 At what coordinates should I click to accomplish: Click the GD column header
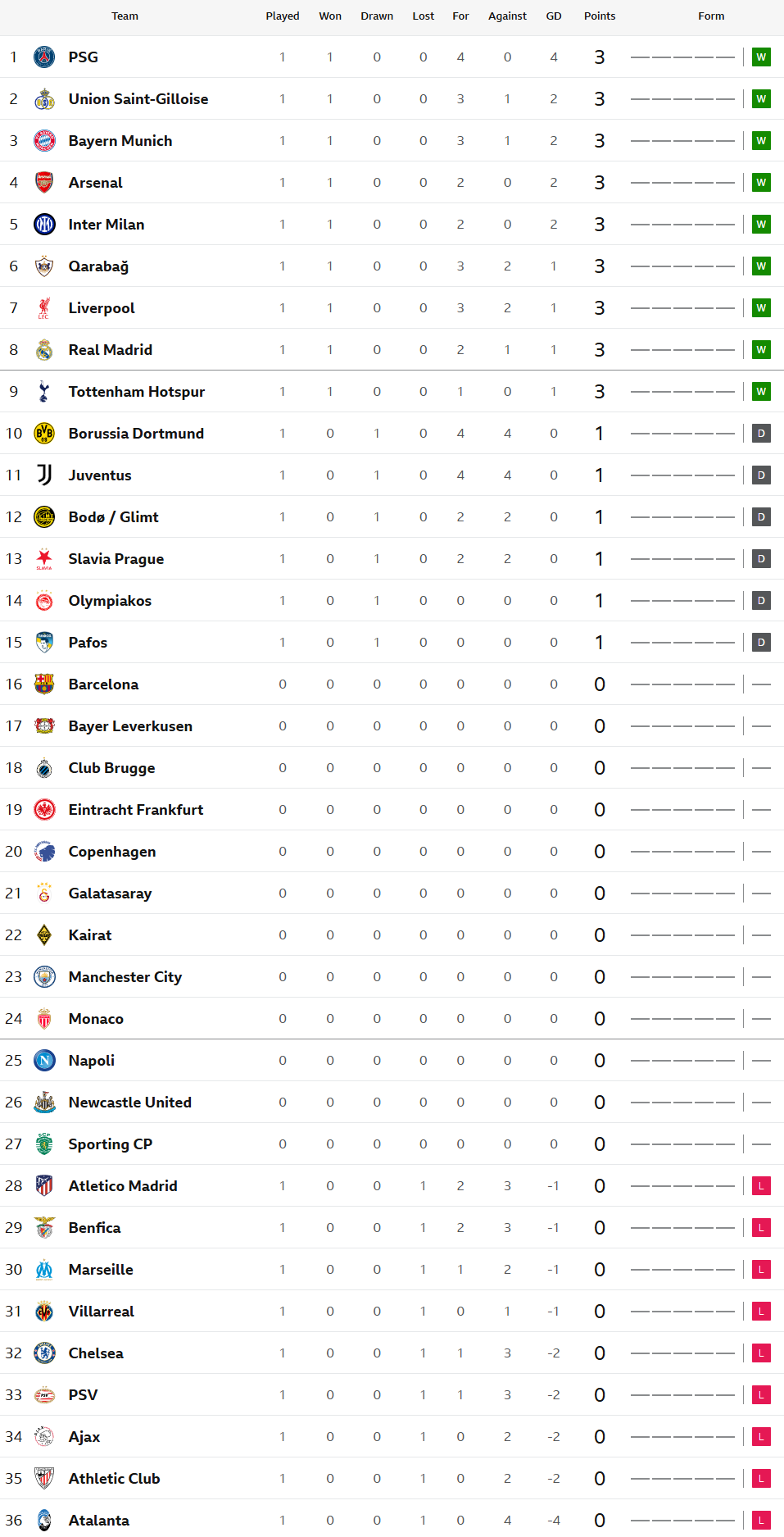click(554, 16)
